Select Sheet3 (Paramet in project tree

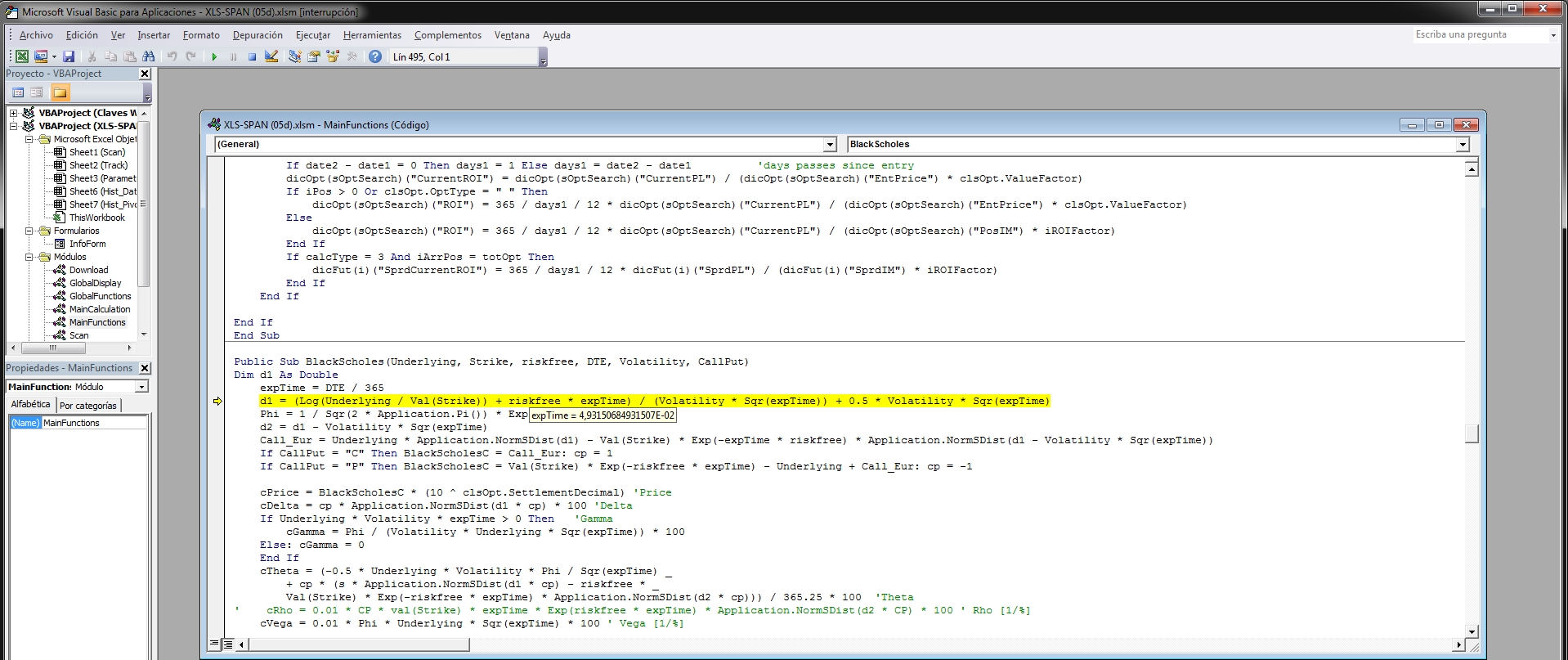(x=102, y=178)
